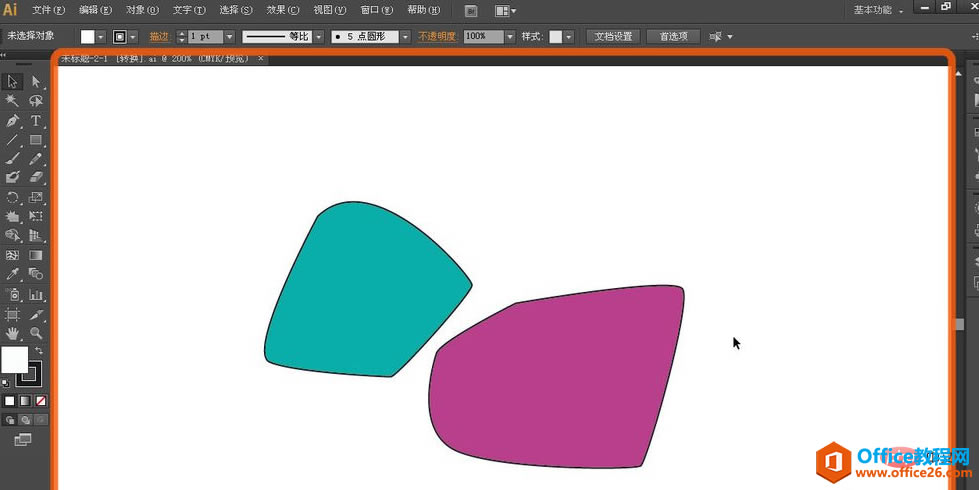Screen dimensions: 979x490
Task: Select the Zoom magnifier tool
Action: pyautogui.click(x=36, y=333)
